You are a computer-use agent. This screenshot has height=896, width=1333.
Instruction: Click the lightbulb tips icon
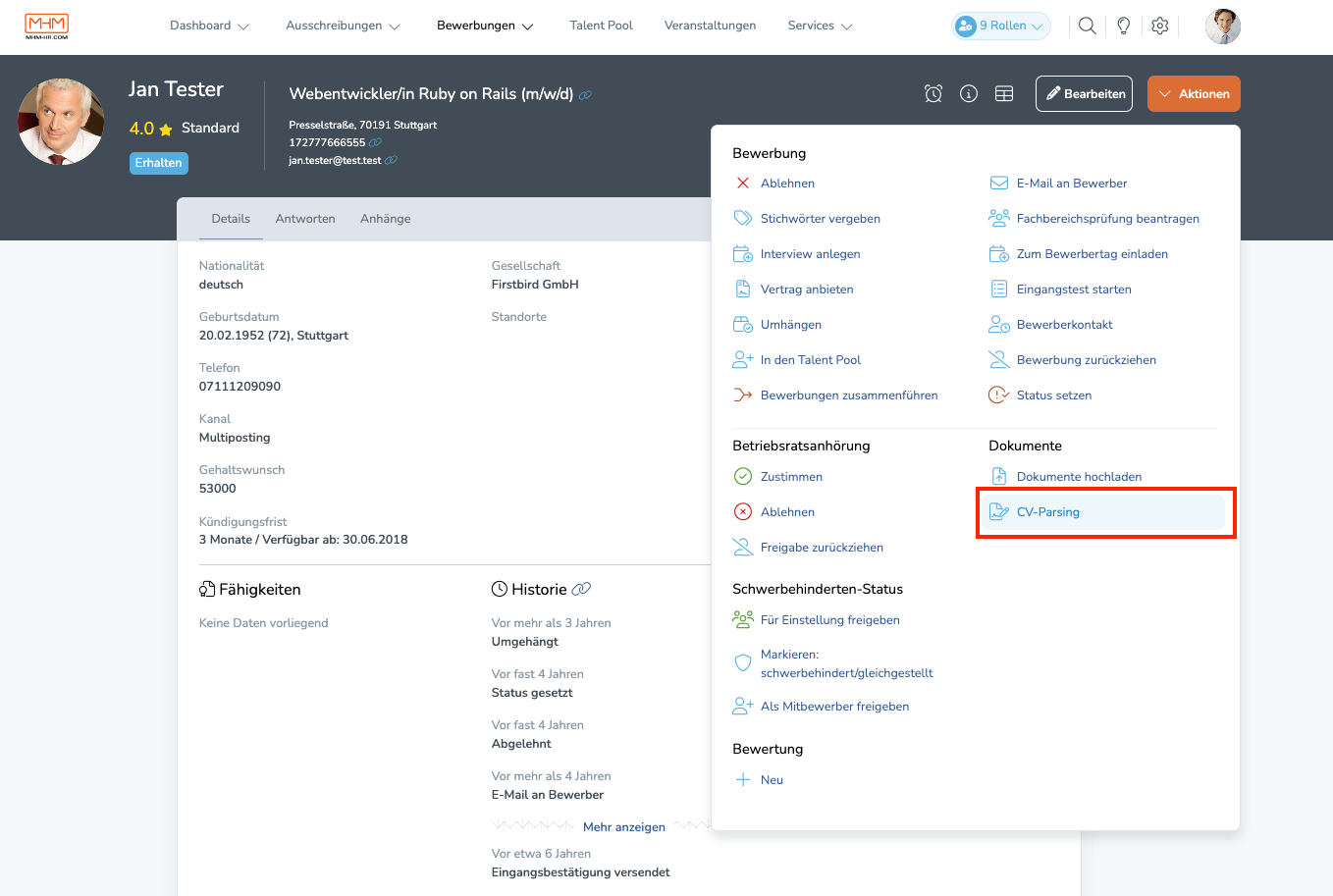(1124, 26)
